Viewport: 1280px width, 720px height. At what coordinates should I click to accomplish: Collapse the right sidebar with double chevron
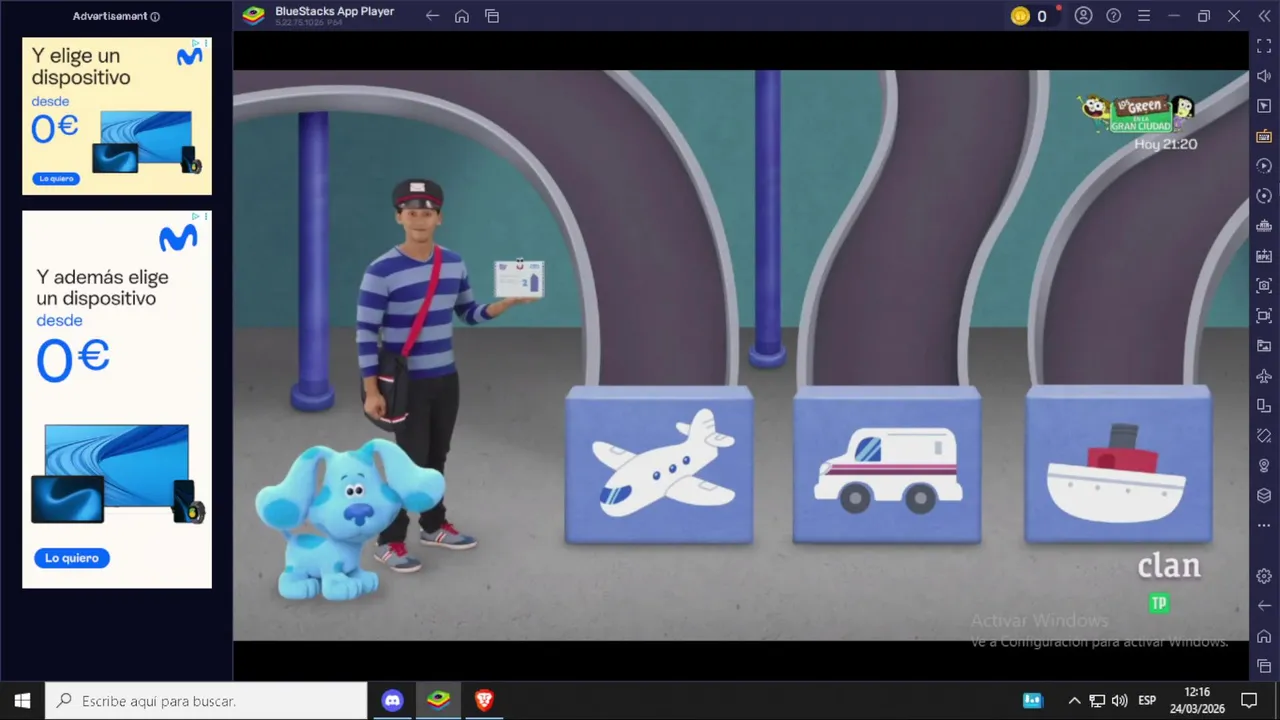[x=1264, y=16]
